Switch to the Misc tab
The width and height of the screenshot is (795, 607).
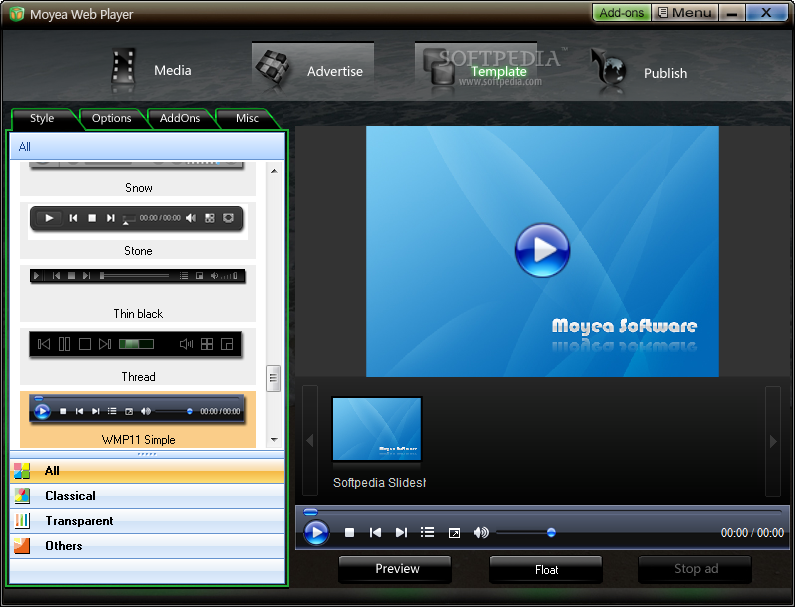click(x=247, y=118)
